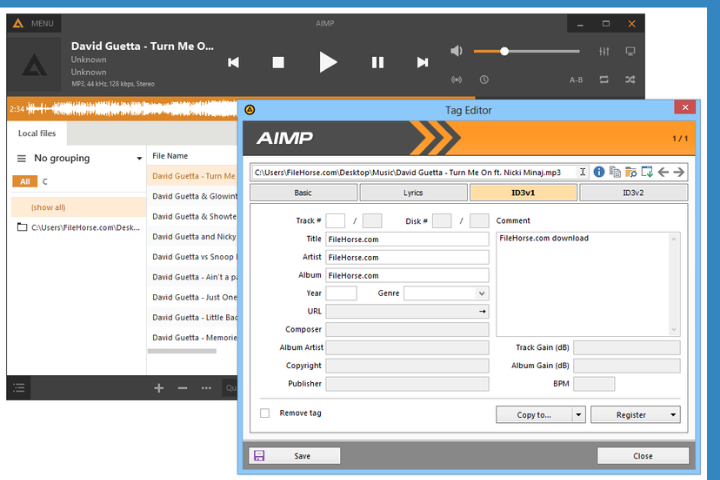Switch to the ID3v2 tab
The height and width of the screenshot is (480, 720).
[633, 193]
